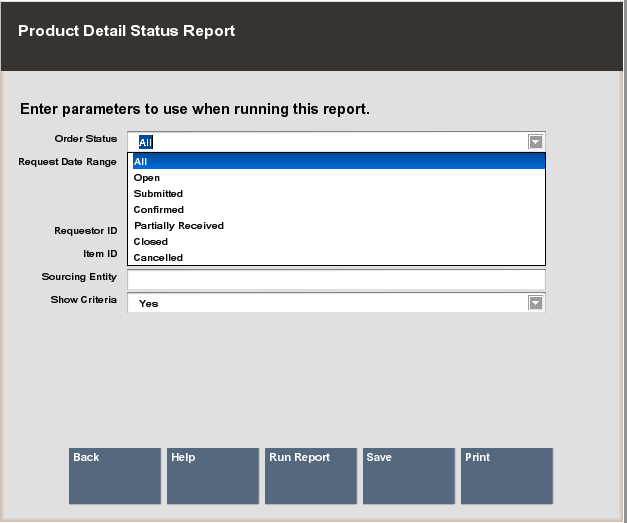Click the 'Show Criteria' label

tap(84, 299)
